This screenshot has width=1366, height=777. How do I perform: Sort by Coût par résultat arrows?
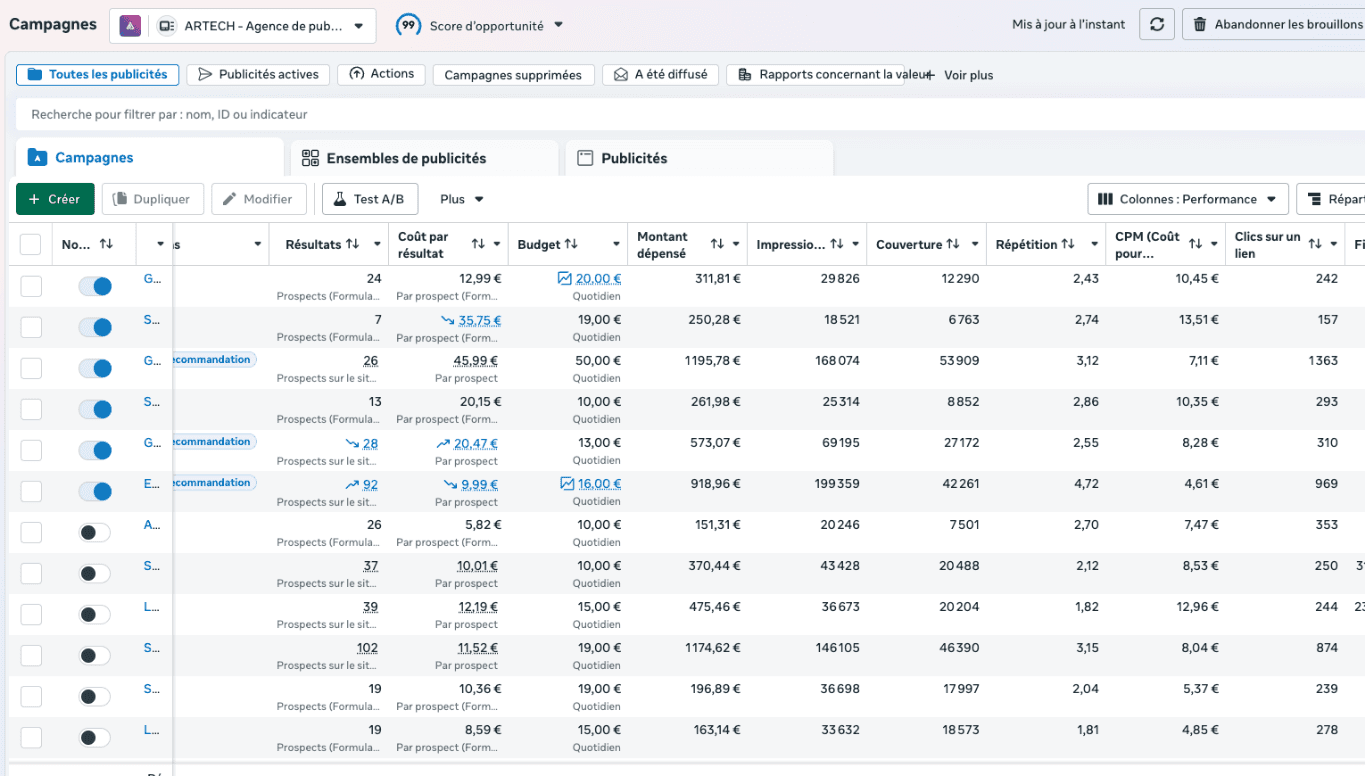(x=478, y=244)
